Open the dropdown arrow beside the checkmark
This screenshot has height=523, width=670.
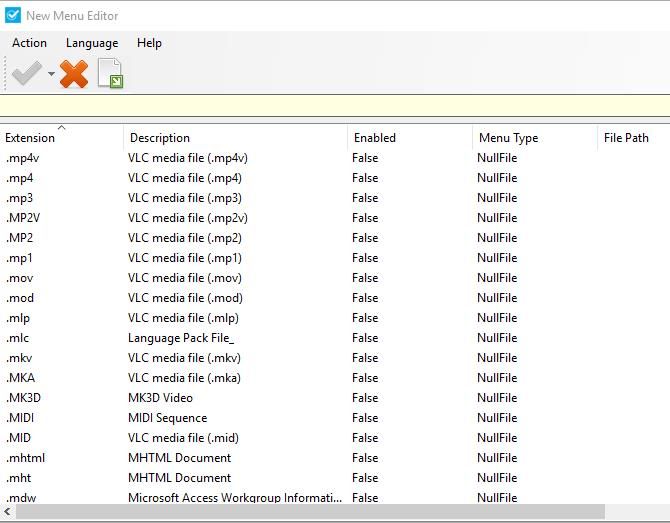click(x=51, y=75)
